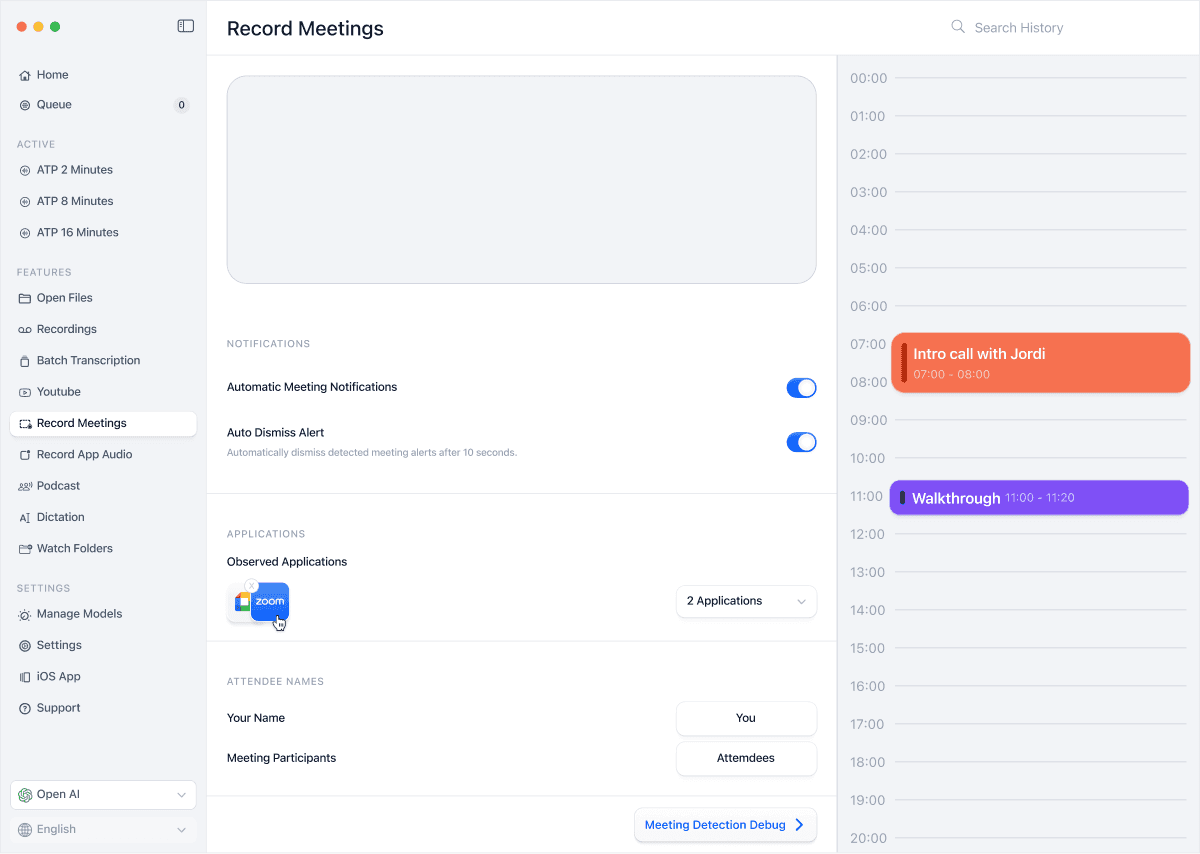
Task: Click the Queue icon in sidebar
Action: [25, 105]
